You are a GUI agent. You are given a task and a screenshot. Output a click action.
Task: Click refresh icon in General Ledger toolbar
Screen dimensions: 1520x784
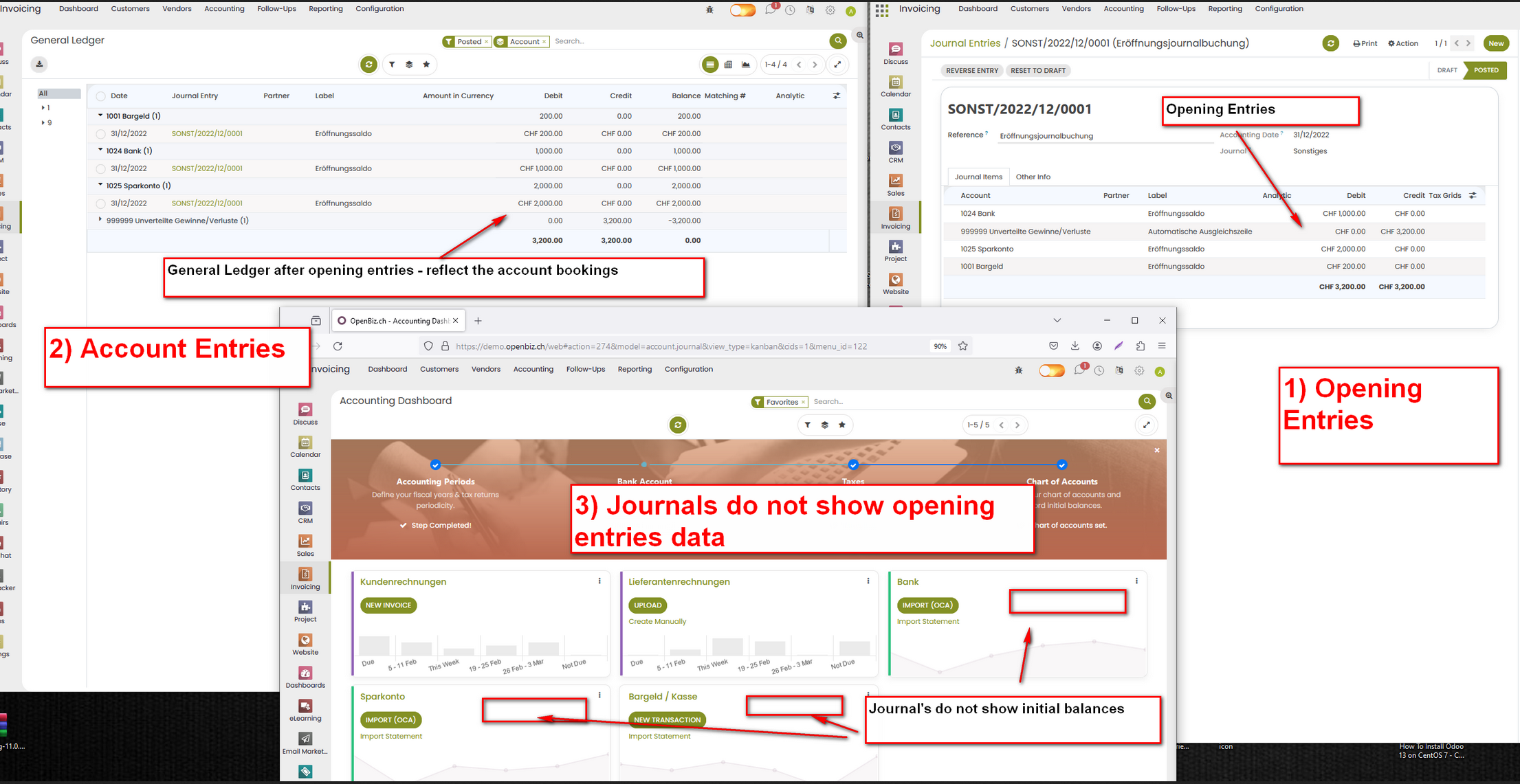(369, 65)
